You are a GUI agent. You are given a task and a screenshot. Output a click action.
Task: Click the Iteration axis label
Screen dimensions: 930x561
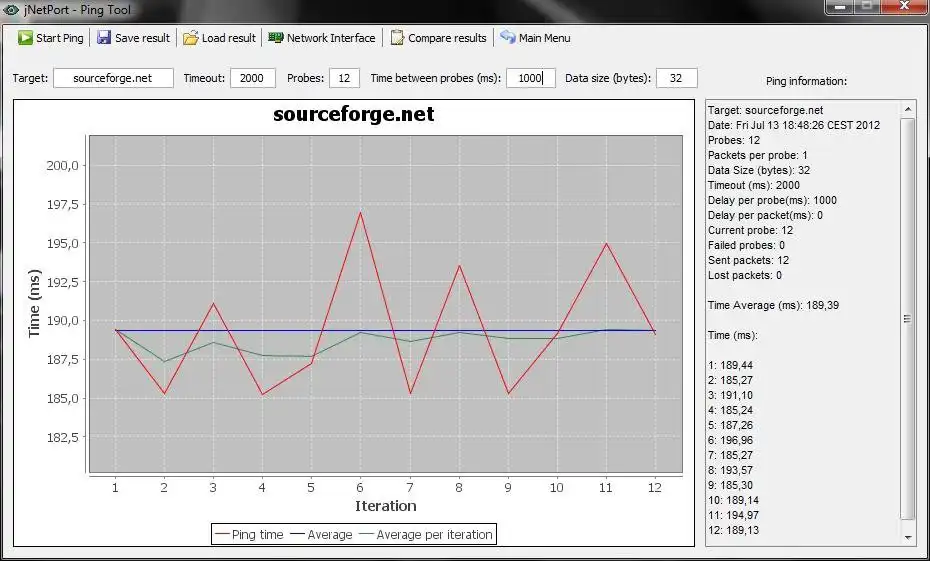[386, 506]
